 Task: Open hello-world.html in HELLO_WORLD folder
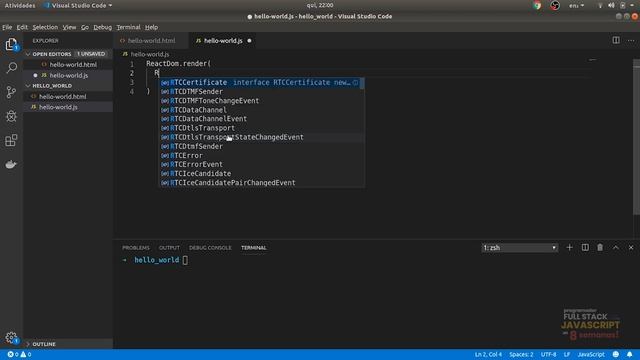click(68, 96)
